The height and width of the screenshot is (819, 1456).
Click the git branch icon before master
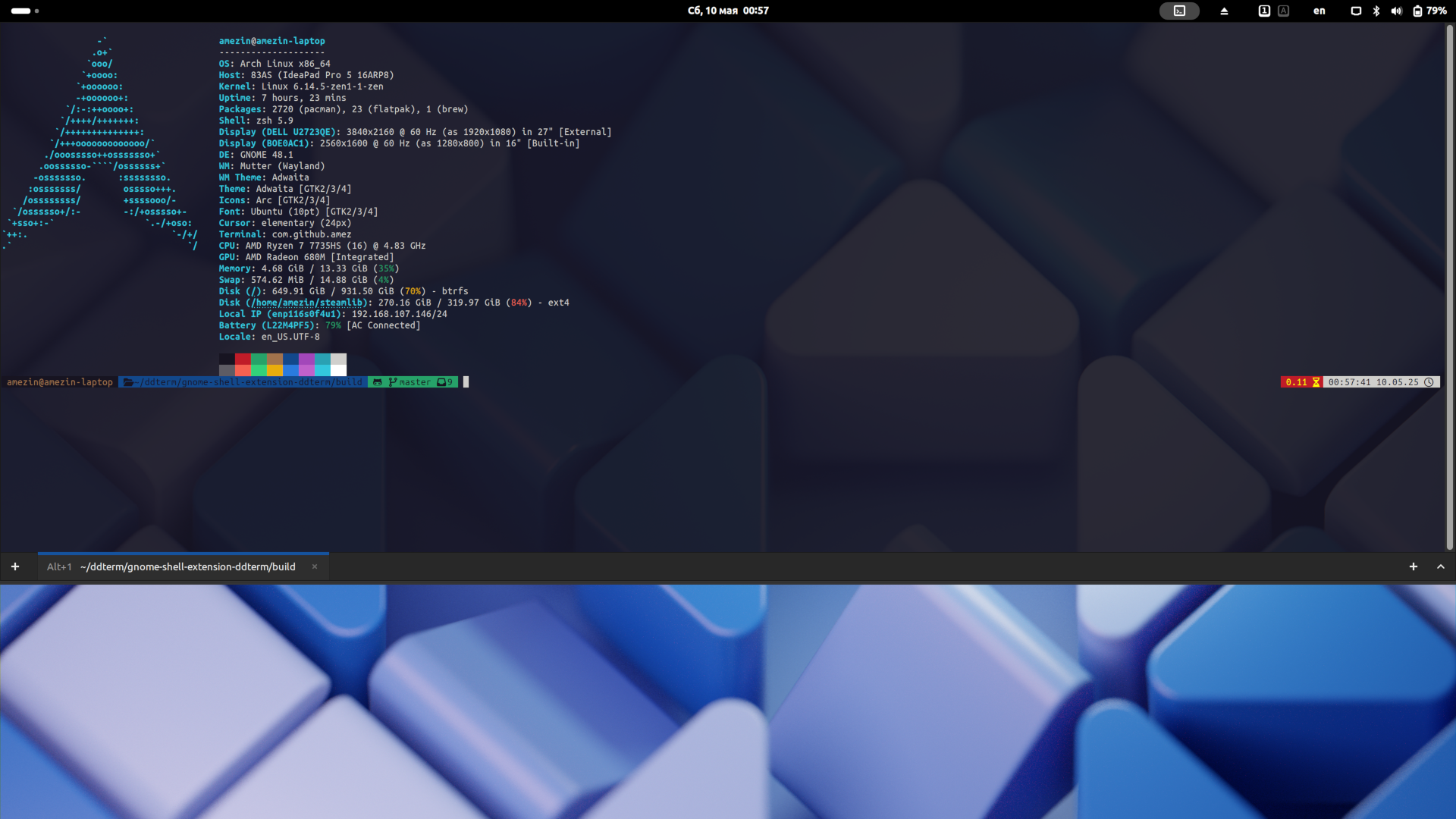click(x=393, y=382)
